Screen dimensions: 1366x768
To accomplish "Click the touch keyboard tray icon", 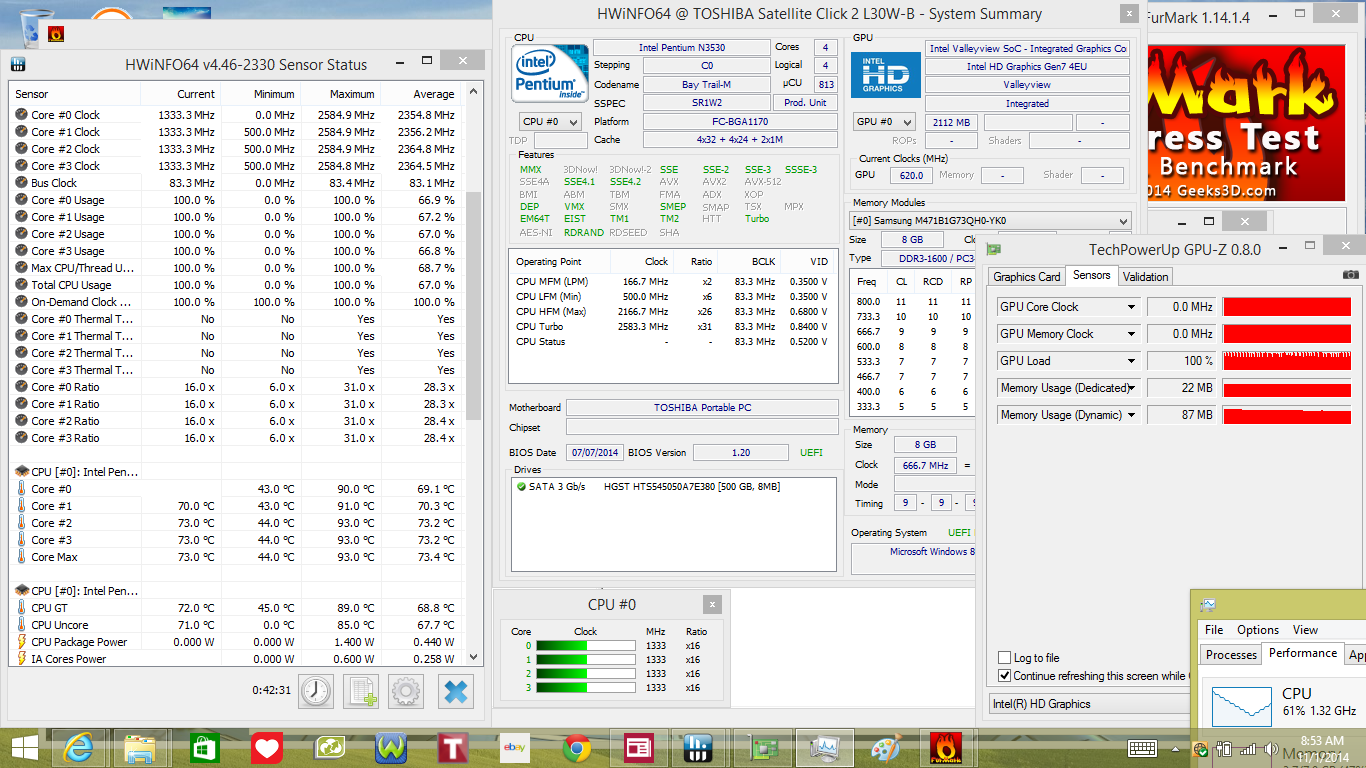I will tap(1142, 748).
